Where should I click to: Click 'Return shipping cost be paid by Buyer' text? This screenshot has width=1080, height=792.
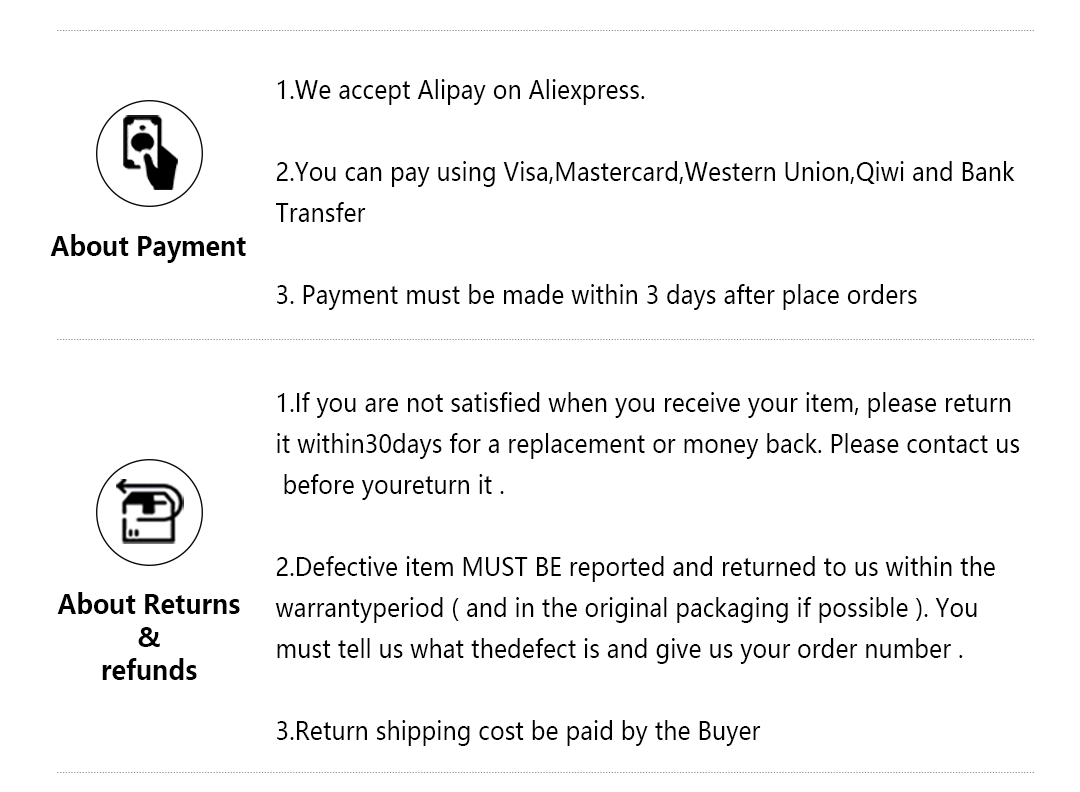pyautogui.click(x=517, y=731)
